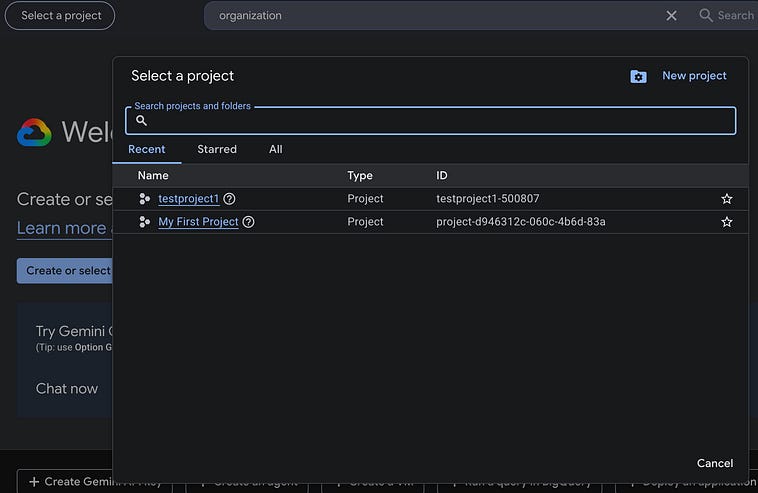Screen dimensions: 758x493
Task: Star the testproject1 row
Action: [727, 199]
